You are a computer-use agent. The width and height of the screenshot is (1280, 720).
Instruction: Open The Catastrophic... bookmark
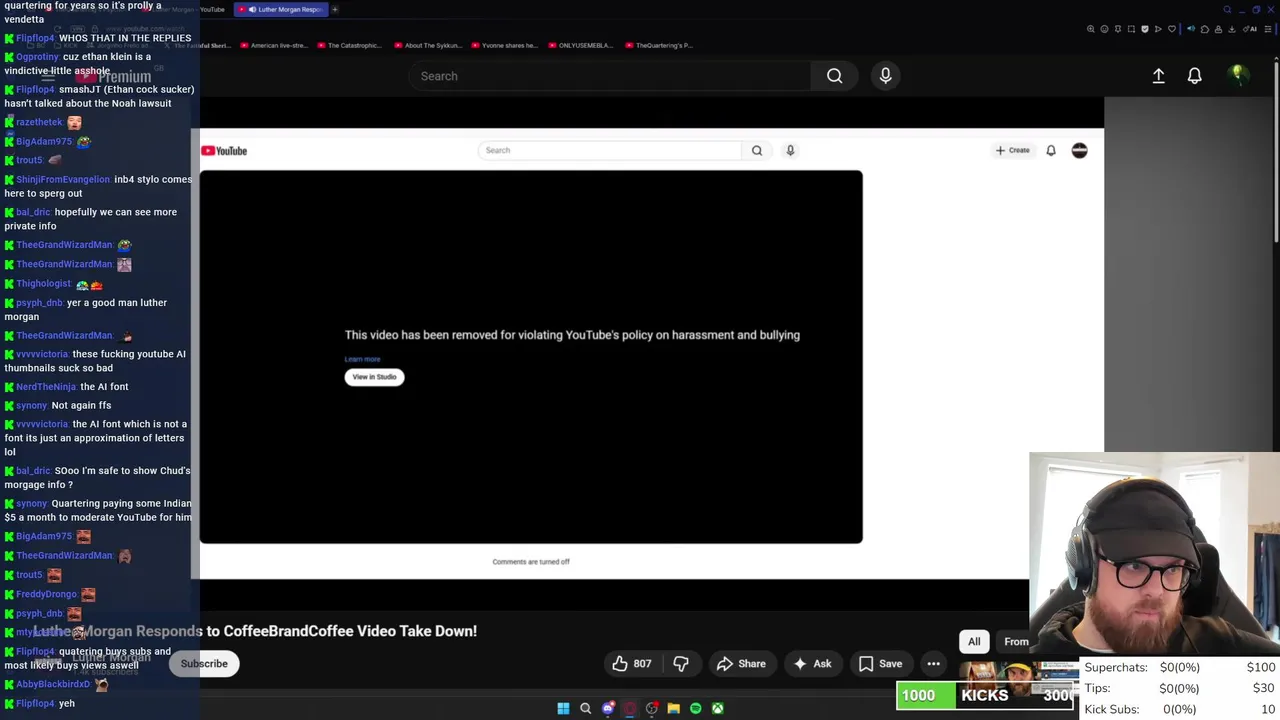click(x=349, y=45)
